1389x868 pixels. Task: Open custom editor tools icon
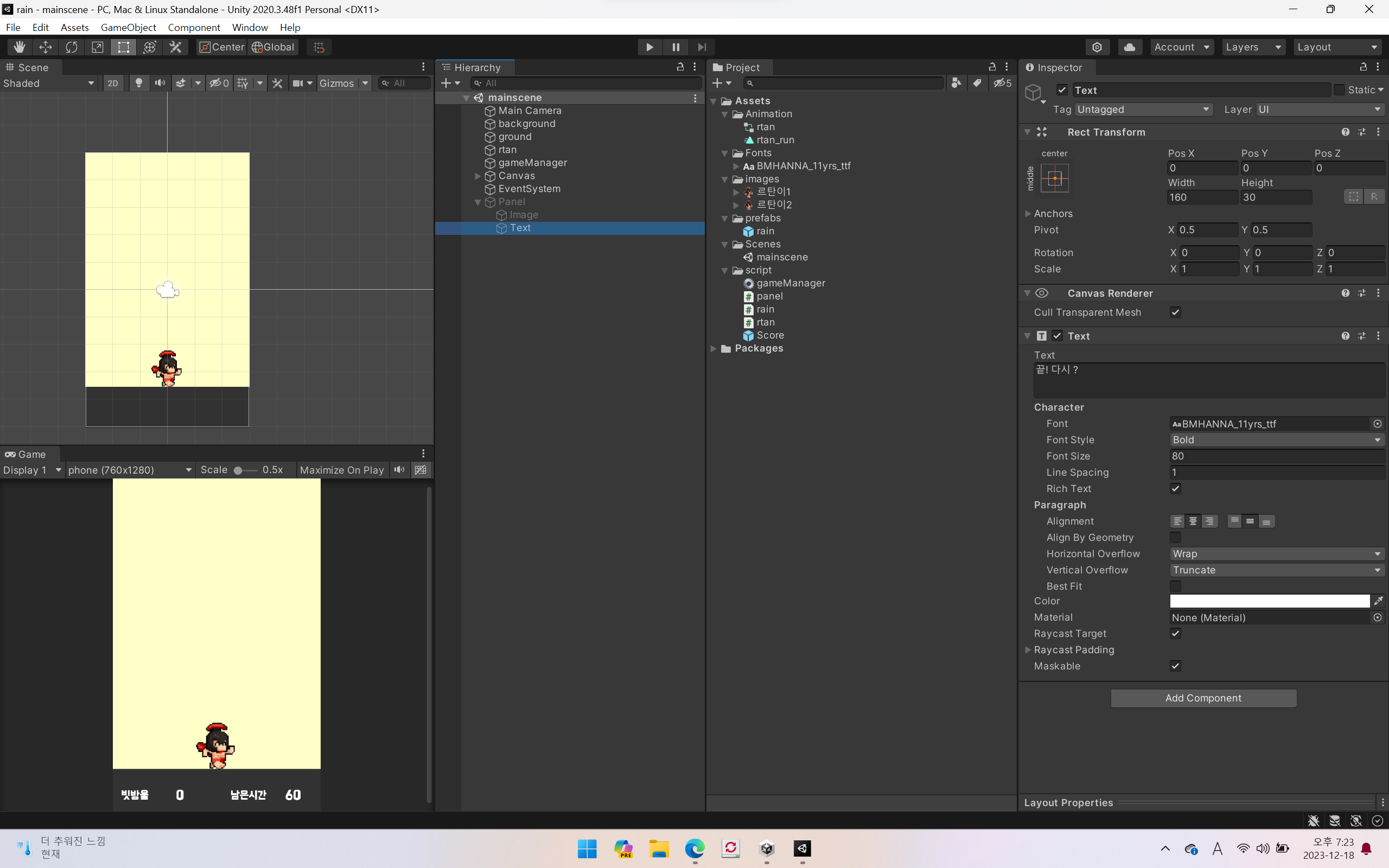(176, 47)
